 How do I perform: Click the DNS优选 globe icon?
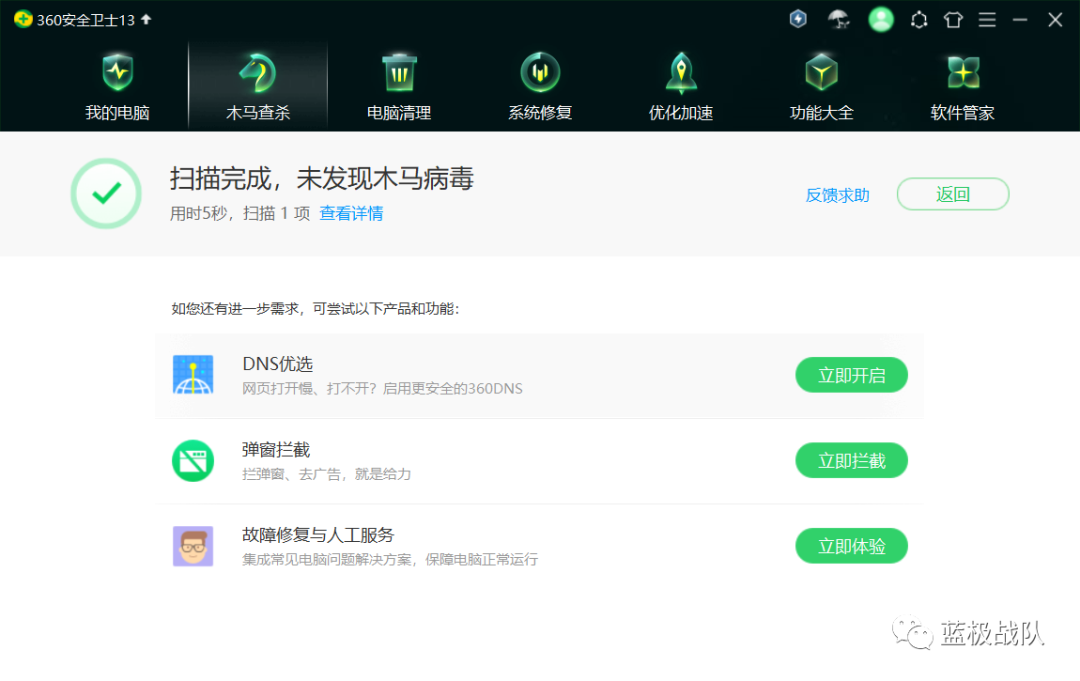click(x=193, y=375)
